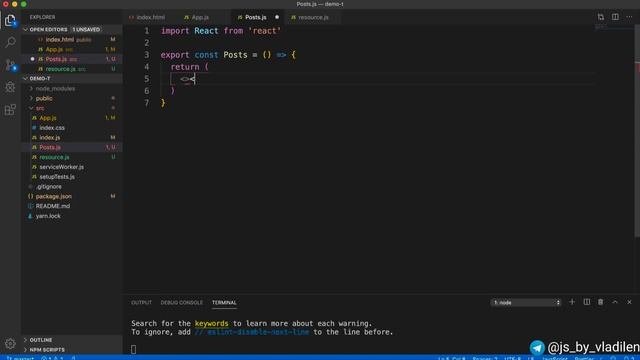Image resolution: width=640 pixels, height=360 pixels.
Task: Open the Output panel tab
Action: pyautogui.click(x=141, y=302)
